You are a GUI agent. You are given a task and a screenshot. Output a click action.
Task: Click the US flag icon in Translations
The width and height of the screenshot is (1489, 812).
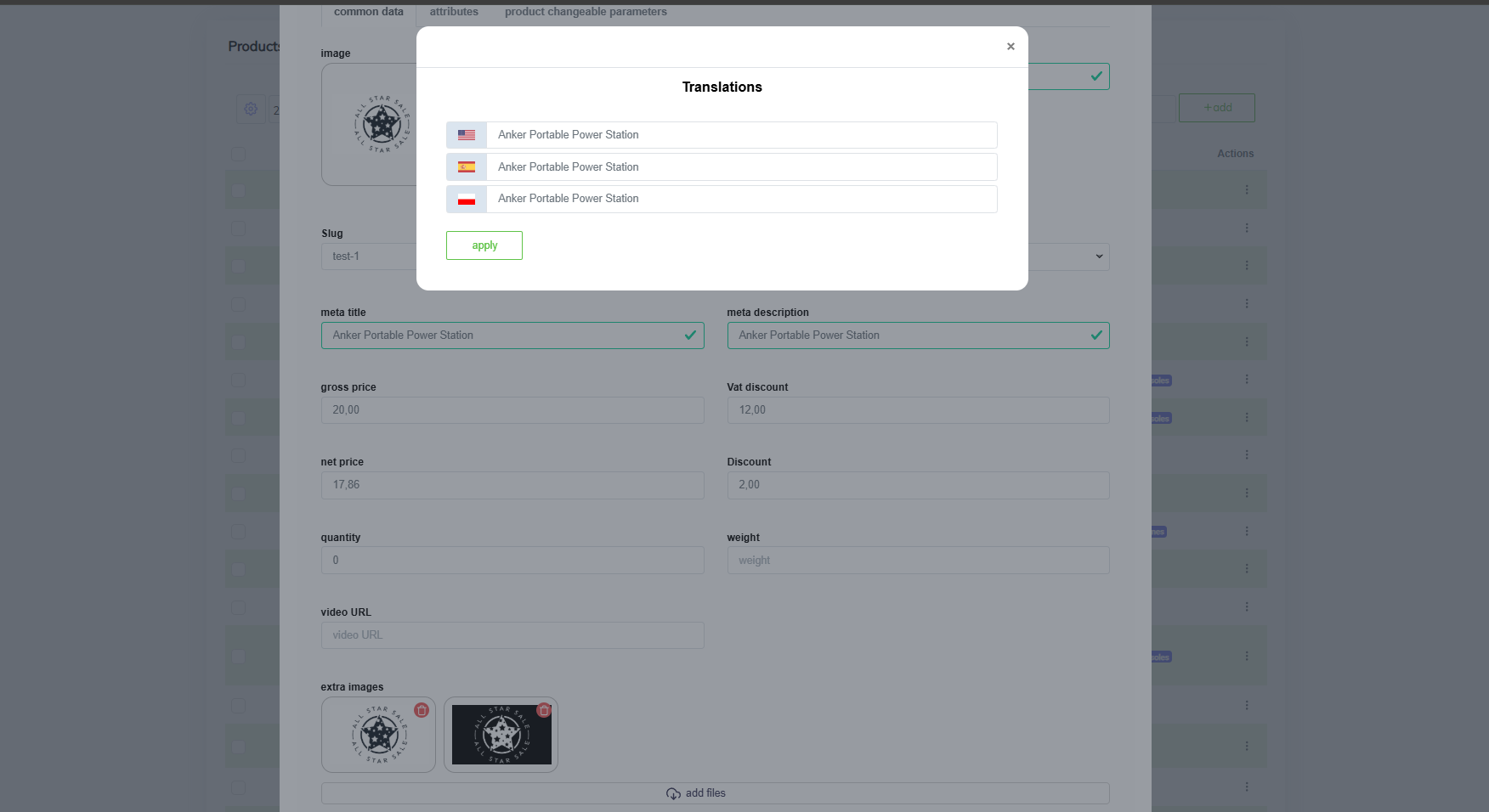[467, 135]
